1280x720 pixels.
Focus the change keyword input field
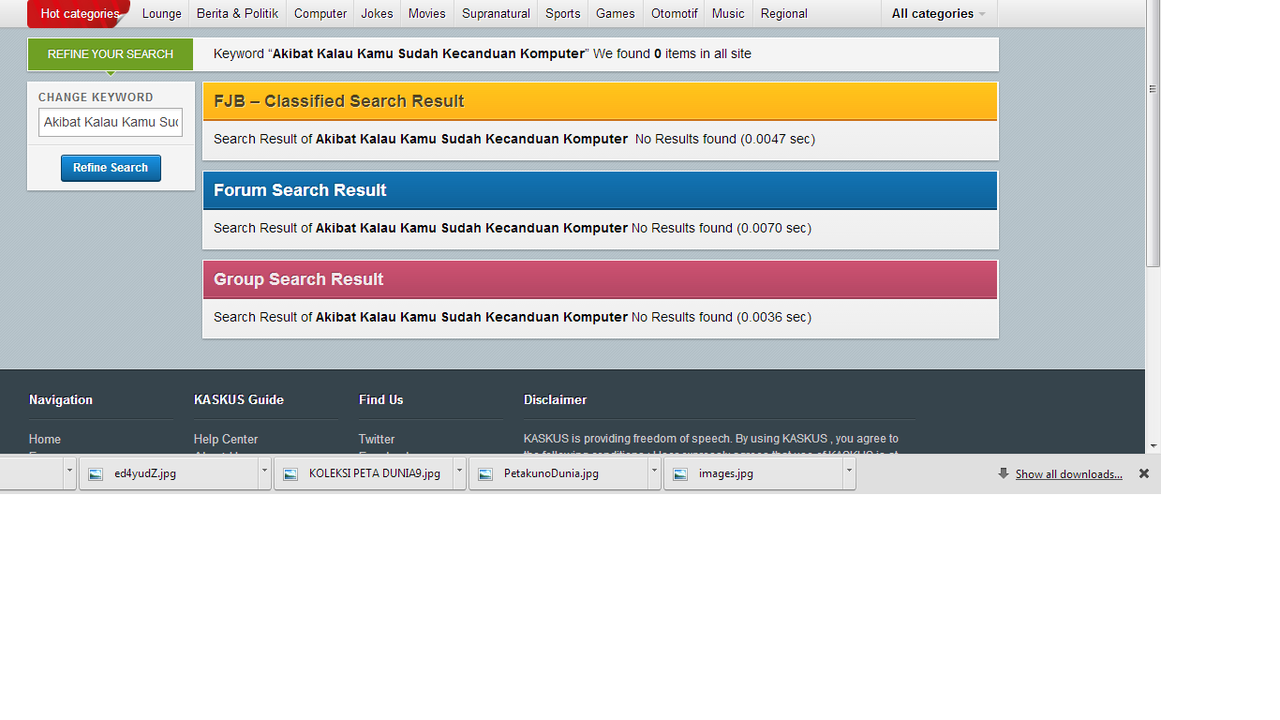point(110,122)
